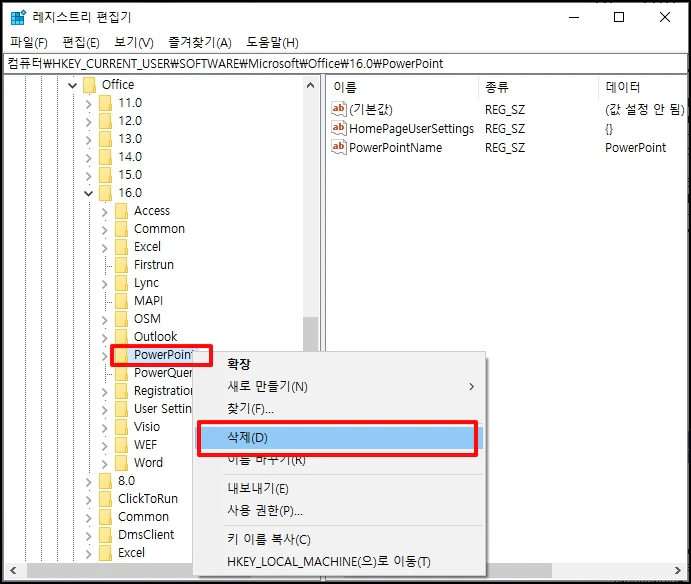Click the string icon of (기본값) value

tap(339, 109)
